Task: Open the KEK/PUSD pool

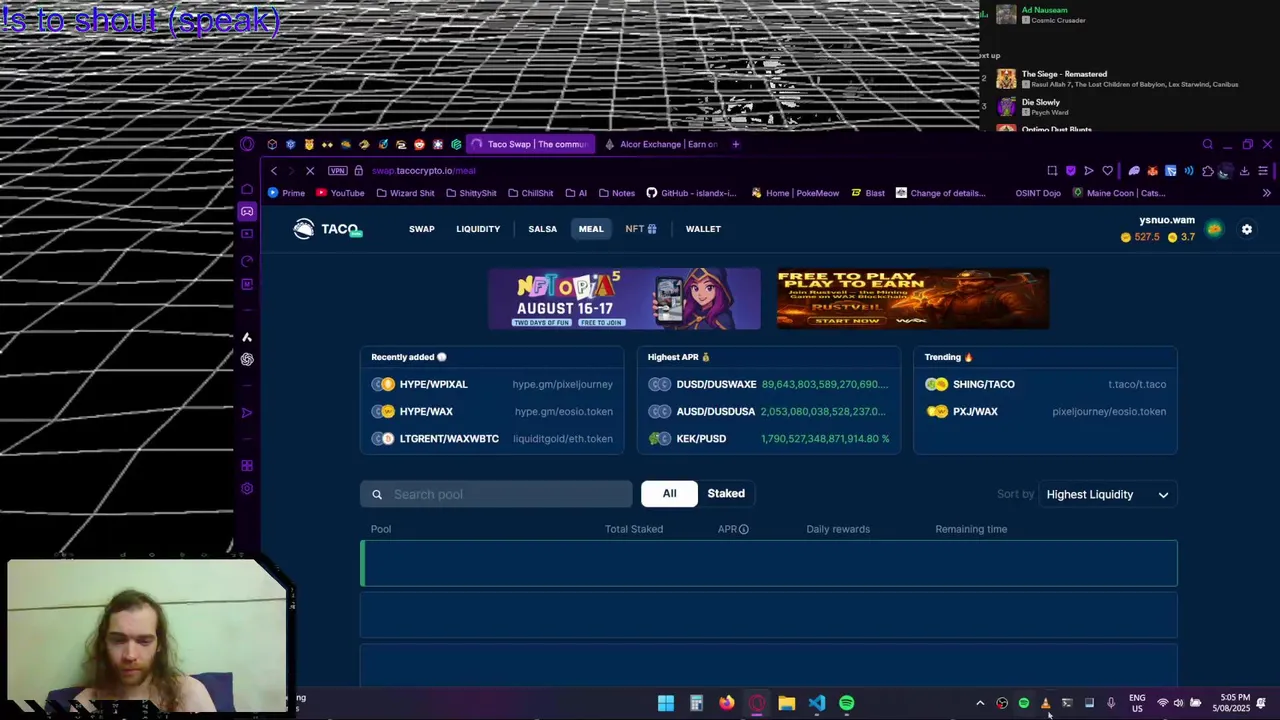Action: (x=768, y=439)
